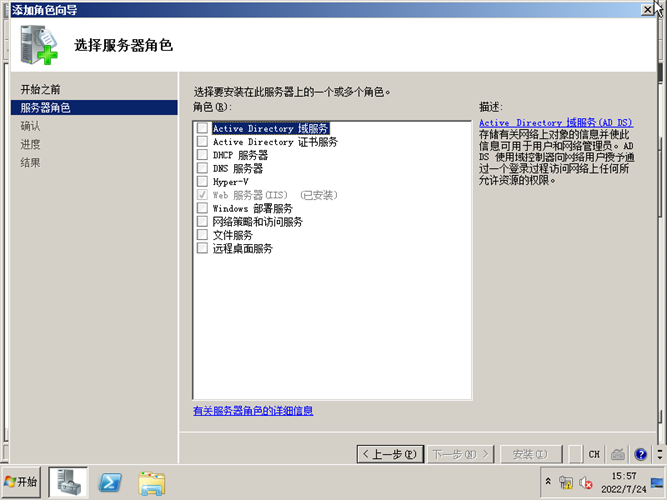
Task: Check the 网络策略和访问服务 checkbox
Action: click(x=202, y=221)
